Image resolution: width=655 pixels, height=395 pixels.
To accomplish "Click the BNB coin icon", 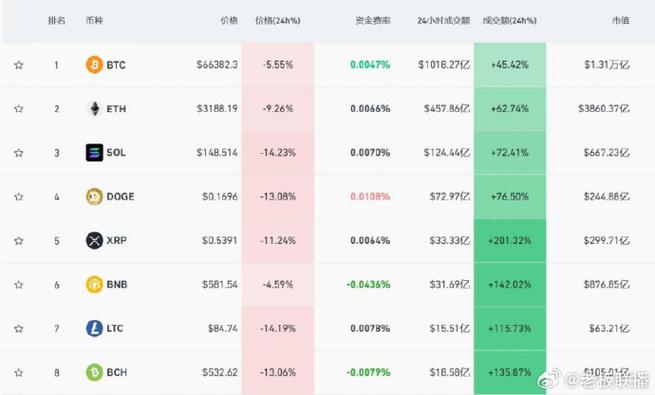I will click(94, 284).
